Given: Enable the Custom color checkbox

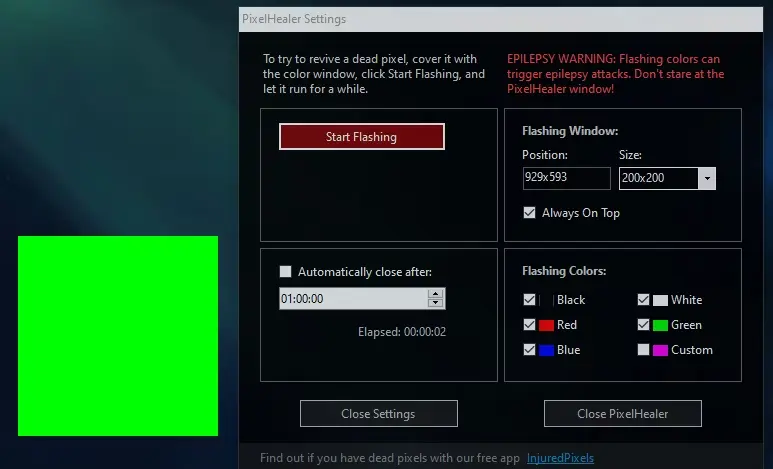Looking at the screenshot, I should (x=643, y=350).
